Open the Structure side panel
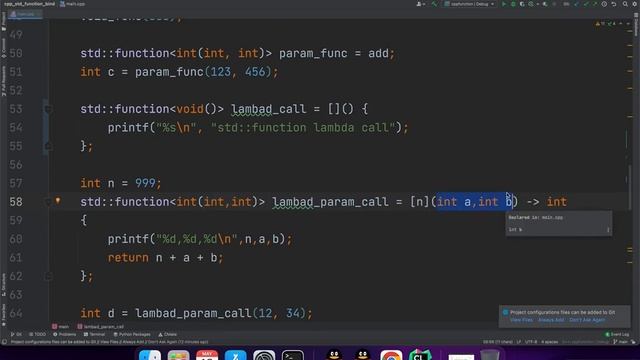The width and height of the screenshot is (640, 360). [x=4, y=285]
